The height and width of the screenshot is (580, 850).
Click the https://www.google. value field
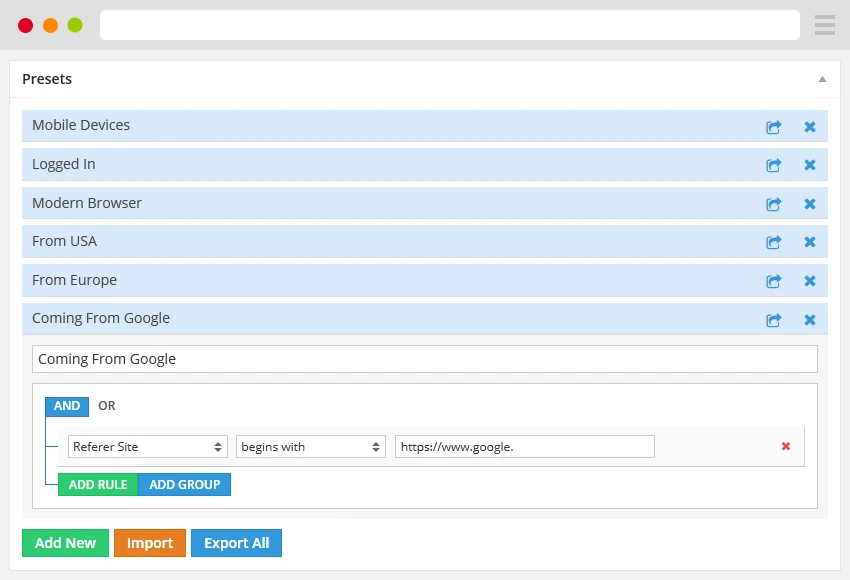click(x=525, y=447)
